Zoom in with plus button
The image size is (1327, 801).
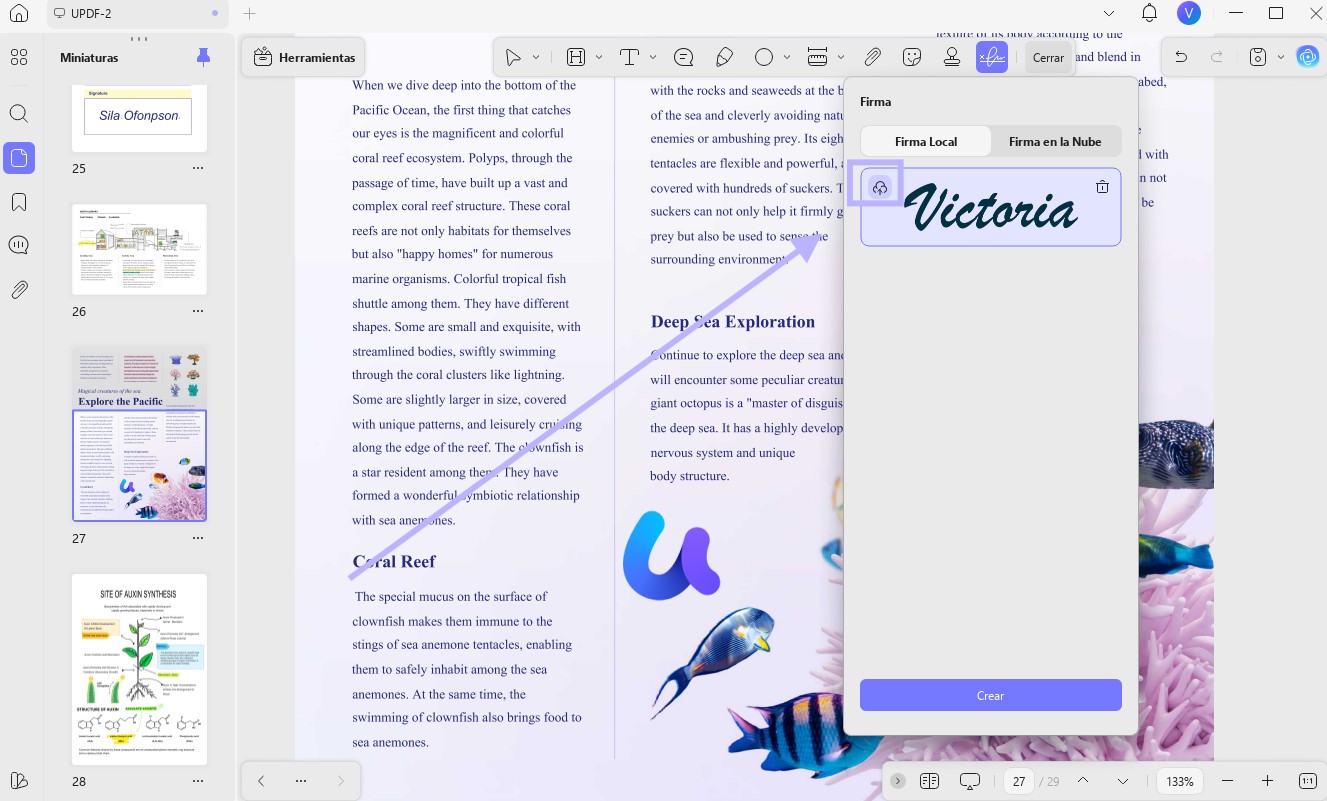pyautogui.click(x=1267, y=781)
